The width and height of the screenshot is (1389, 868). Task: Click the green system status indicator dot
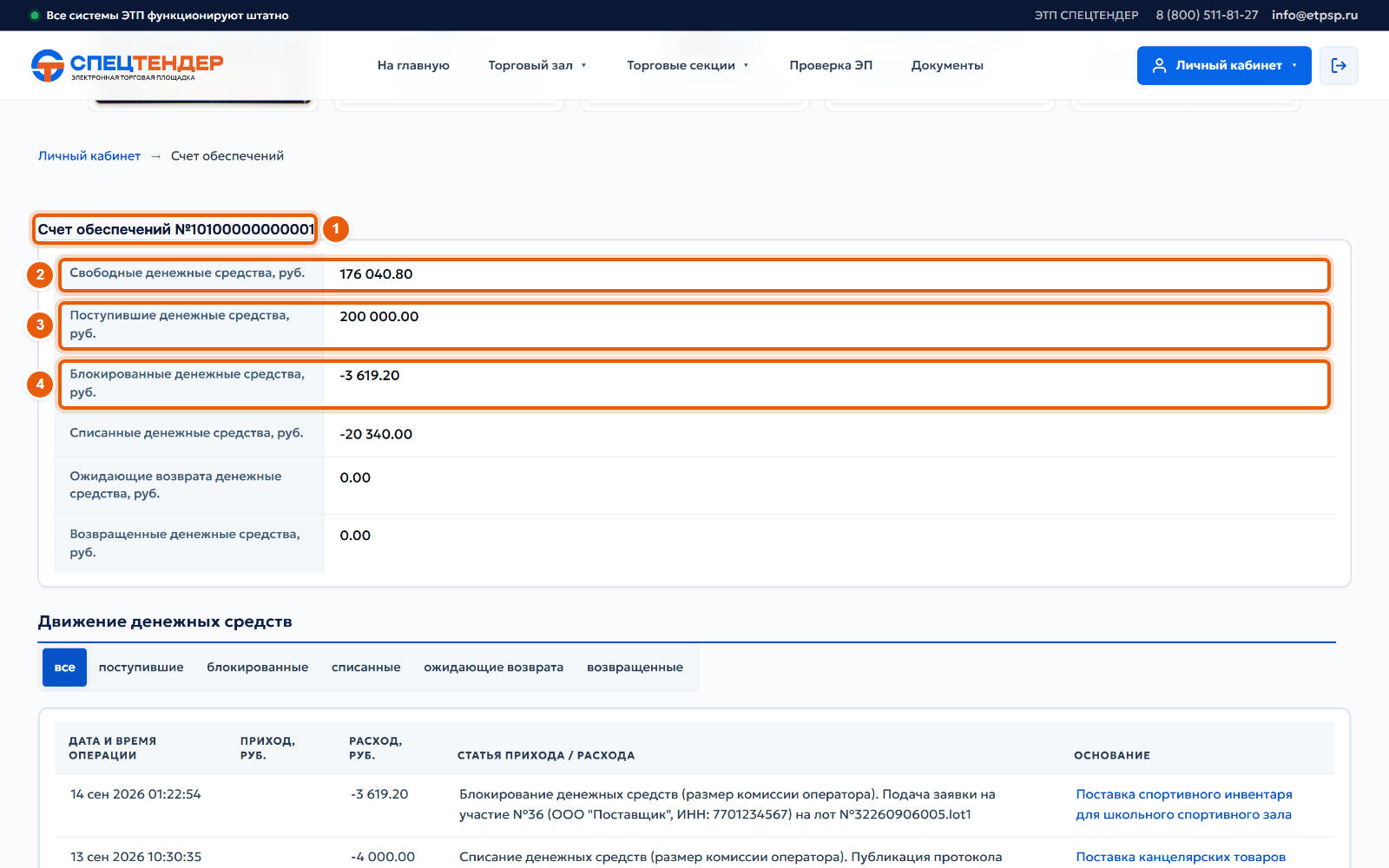click(35, 15)
